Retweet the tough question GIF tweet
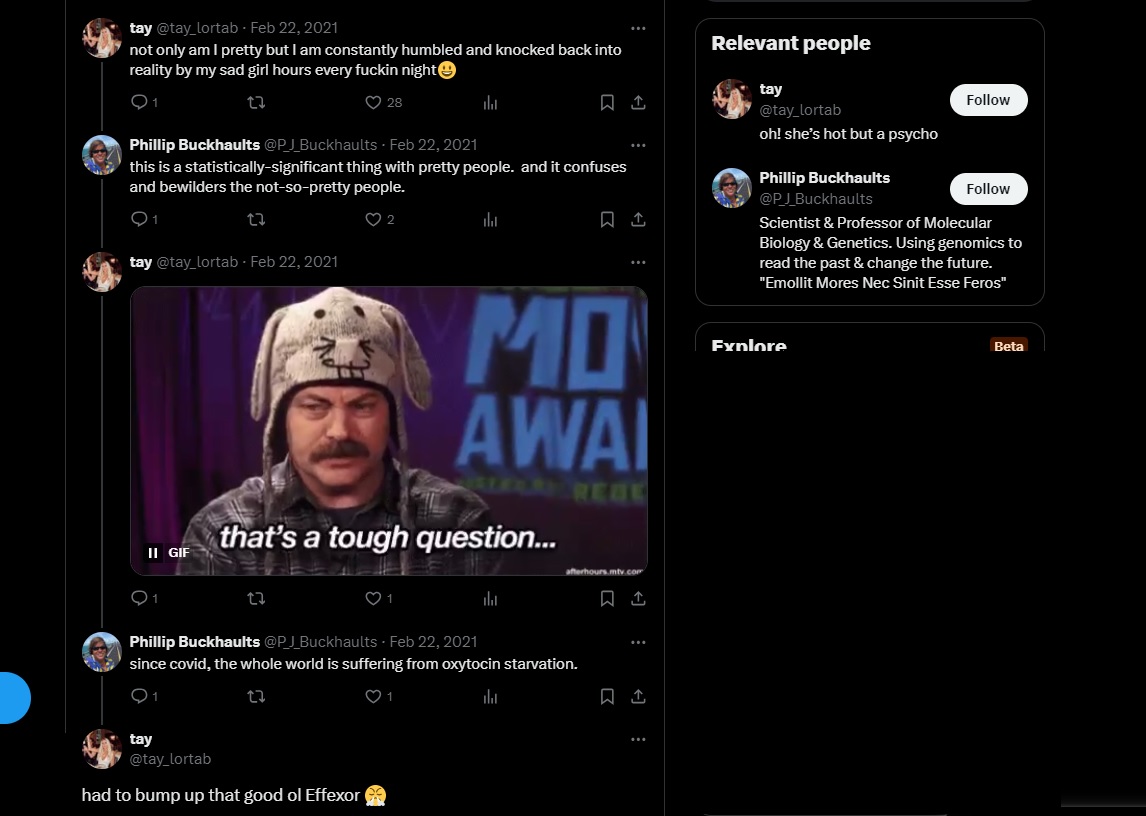The image size is (1146, 816). click(256, 599)
